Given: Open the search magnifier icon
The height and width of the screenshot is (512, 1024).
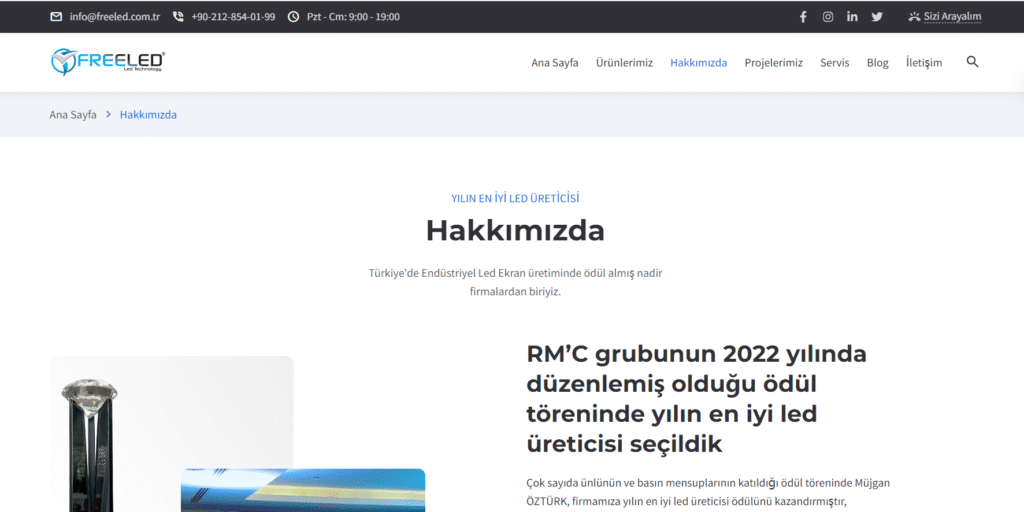Looking at the screenshot, I should (x=972, y=62).
